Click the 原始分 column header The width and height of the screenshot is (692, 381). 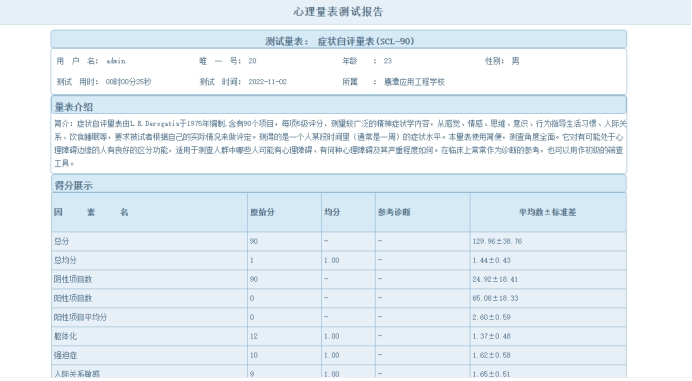tap(262, 212)
